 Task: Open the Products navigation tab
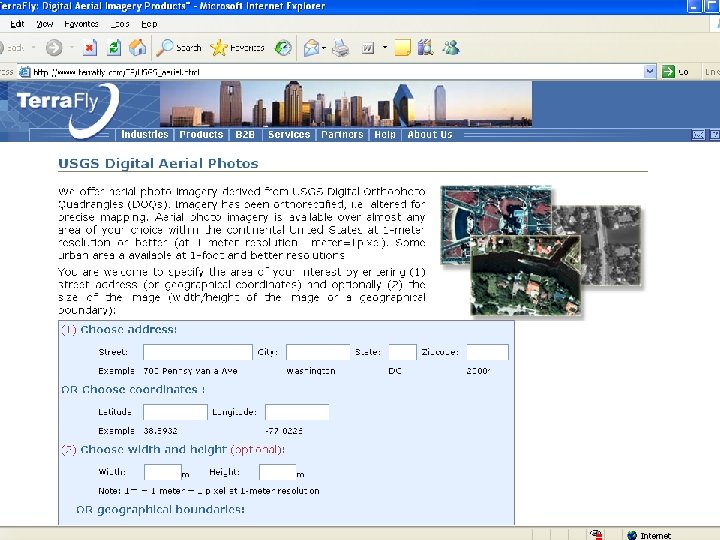click(201, 135)
